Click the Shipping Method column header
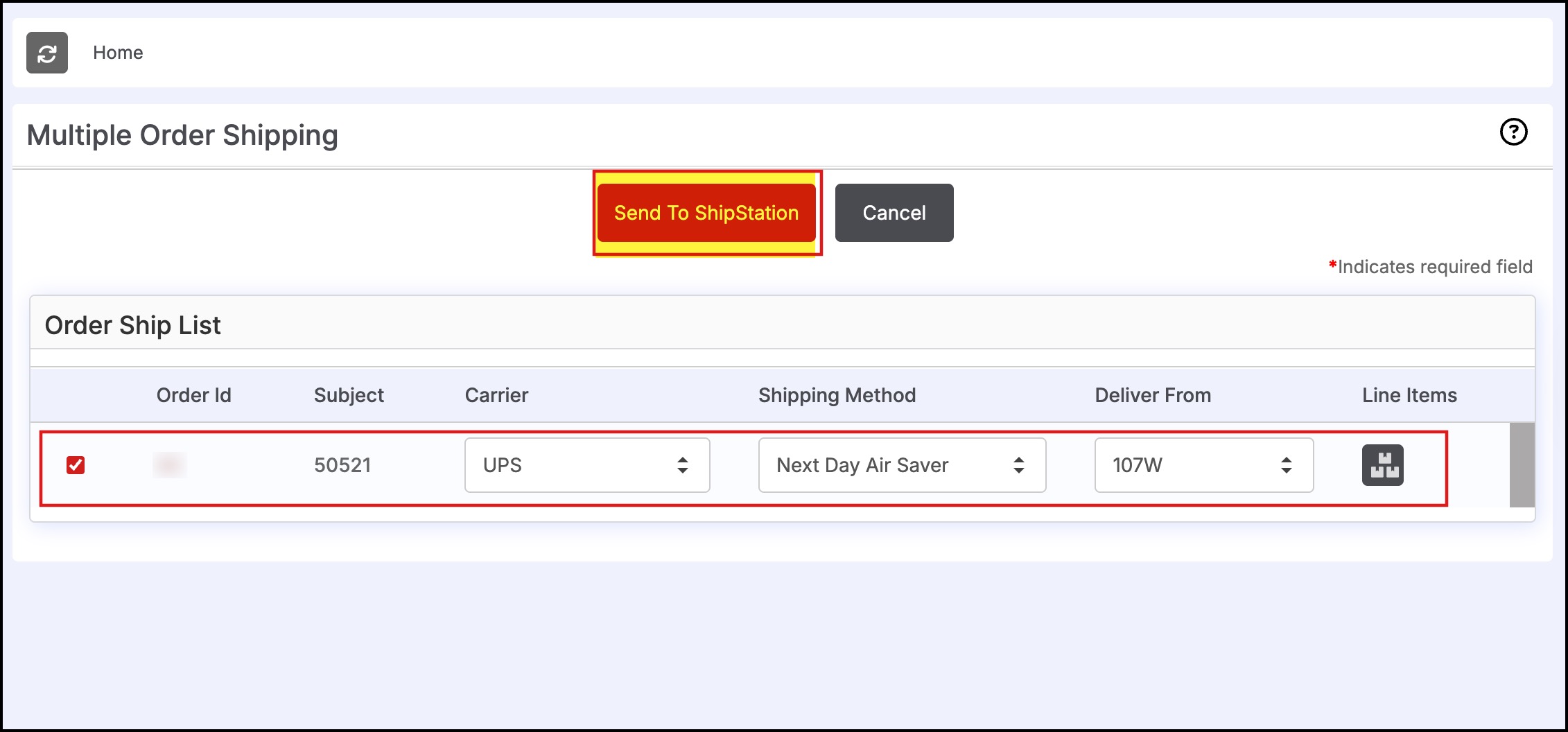The image size is (1568, 732). tap(837, 395)
